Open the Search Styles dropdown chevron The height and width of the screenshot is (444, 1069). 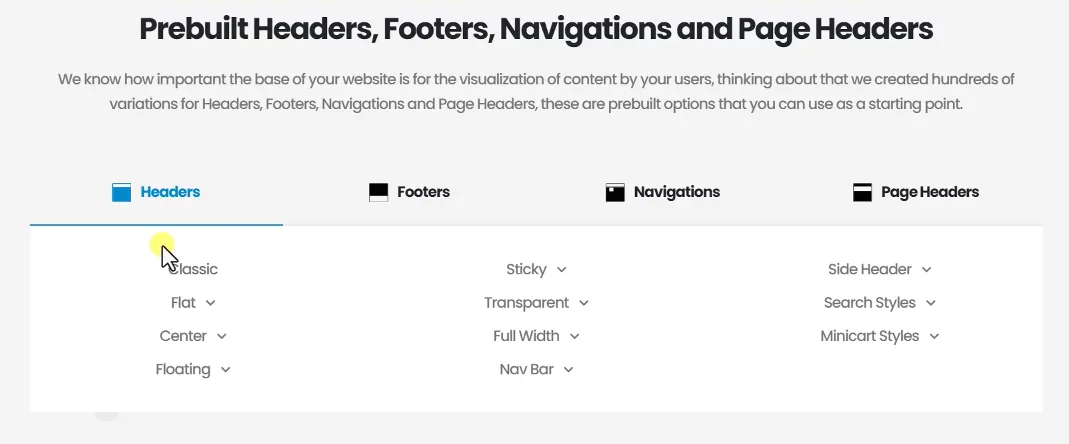click(931, 303)
